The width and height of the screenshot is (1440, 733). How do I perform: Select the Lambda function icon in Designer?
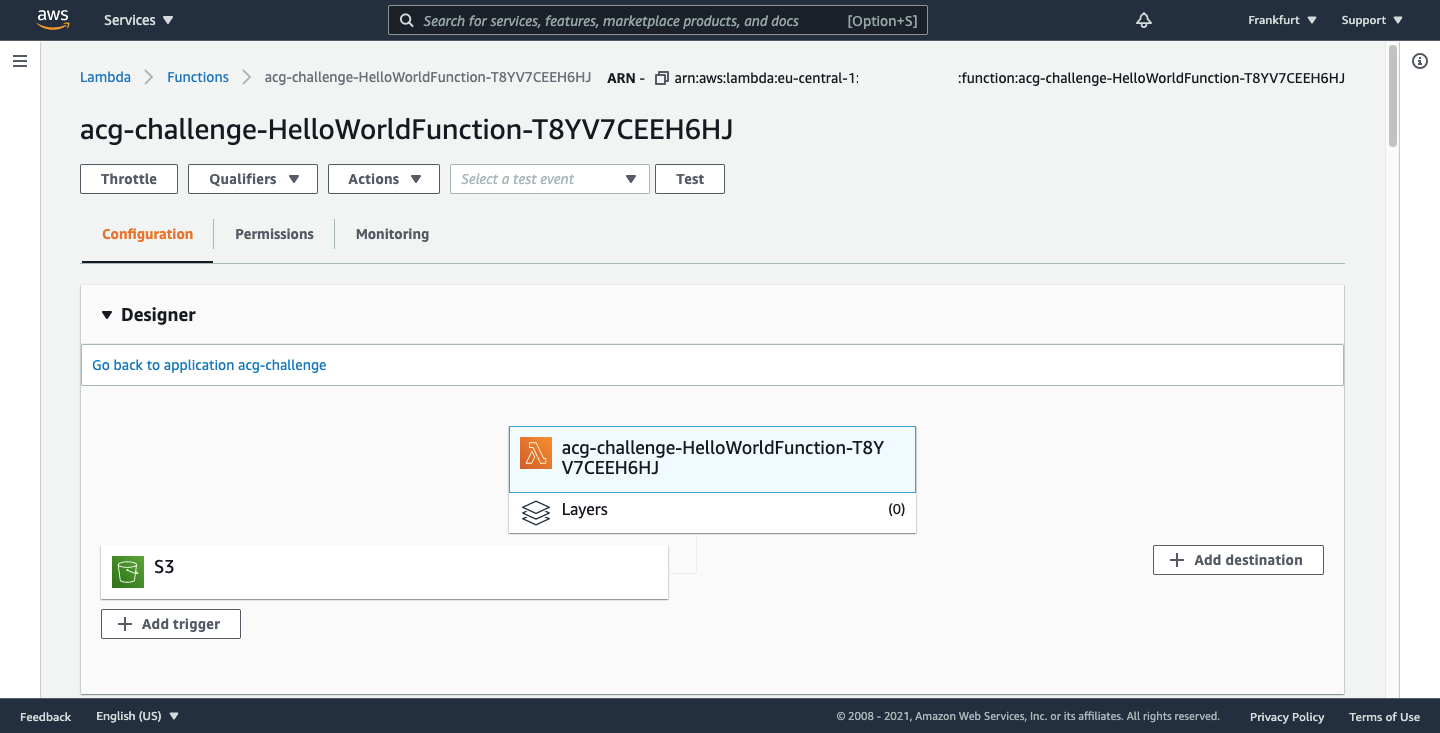coord(536,454)
